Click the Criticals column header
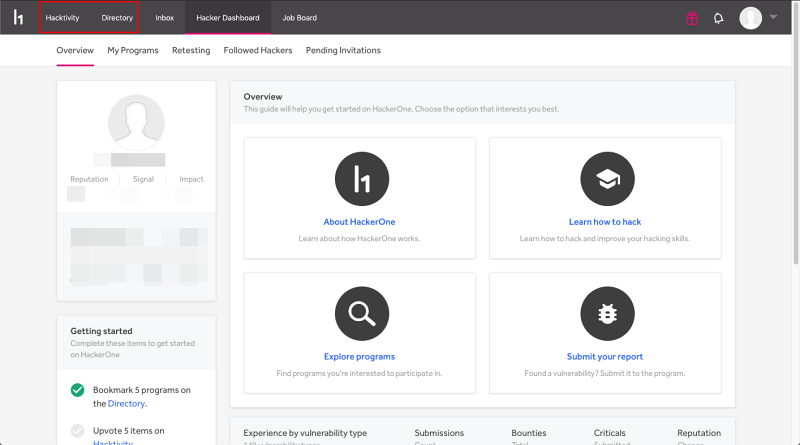This screenshot has width=800, height=445. (609, 433)
